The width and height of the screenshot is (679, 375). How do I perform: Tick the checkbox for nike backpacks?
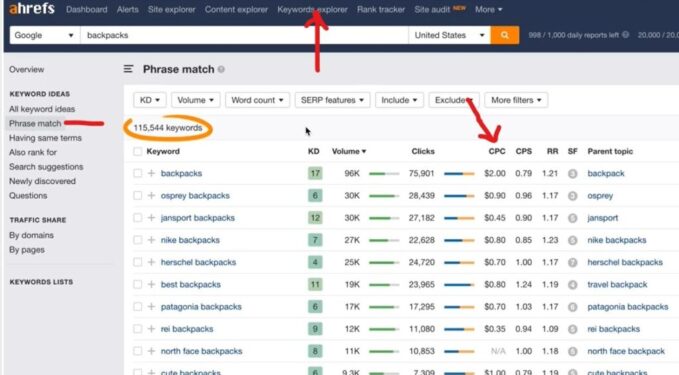click(137, 240)
